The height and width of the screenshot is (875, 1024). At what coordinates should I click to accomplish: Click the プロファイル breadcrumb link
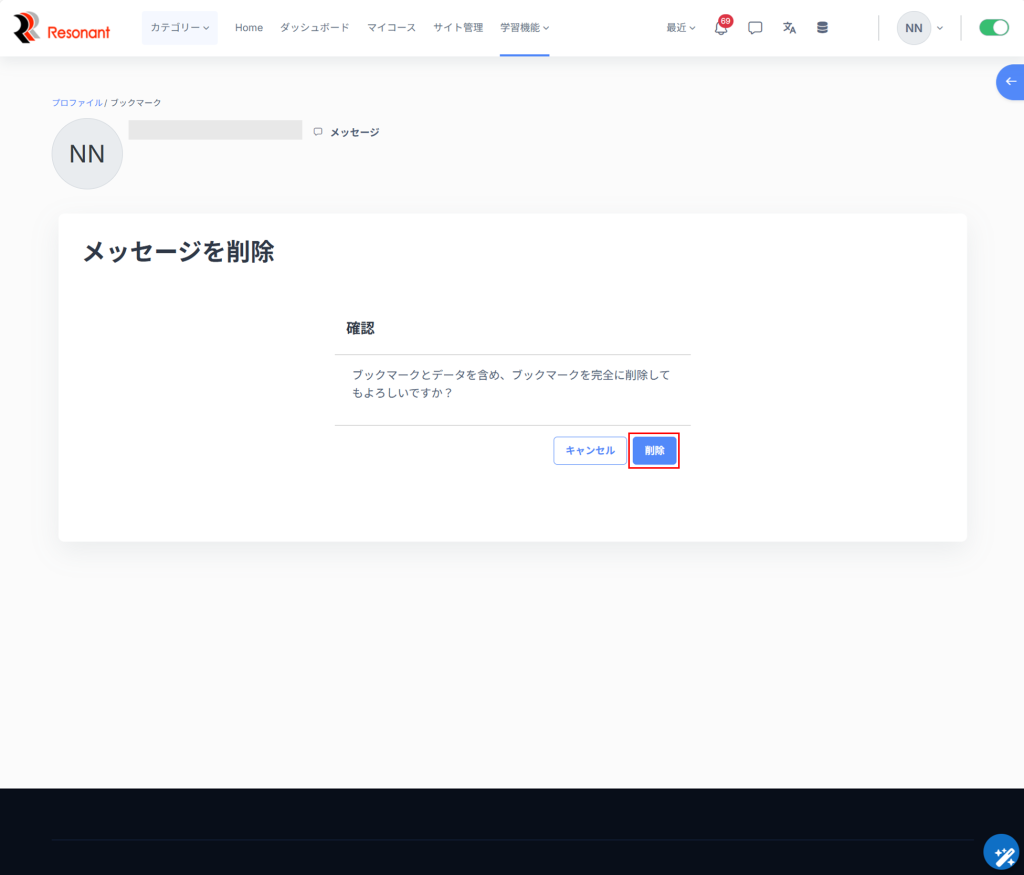(77, 103)
